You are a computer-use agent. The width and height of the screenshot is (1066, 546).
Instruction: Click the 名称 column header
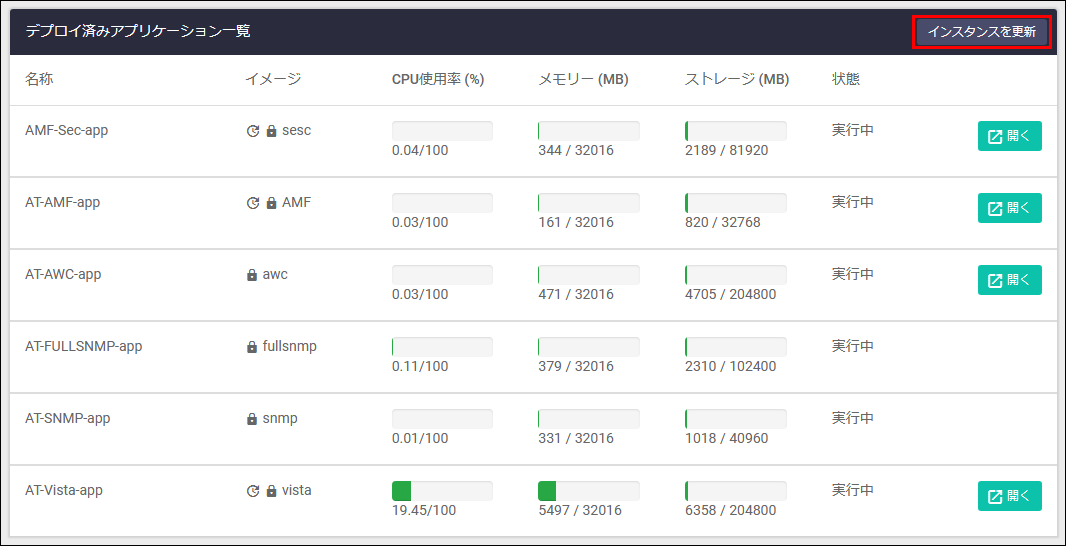[39, 80]
